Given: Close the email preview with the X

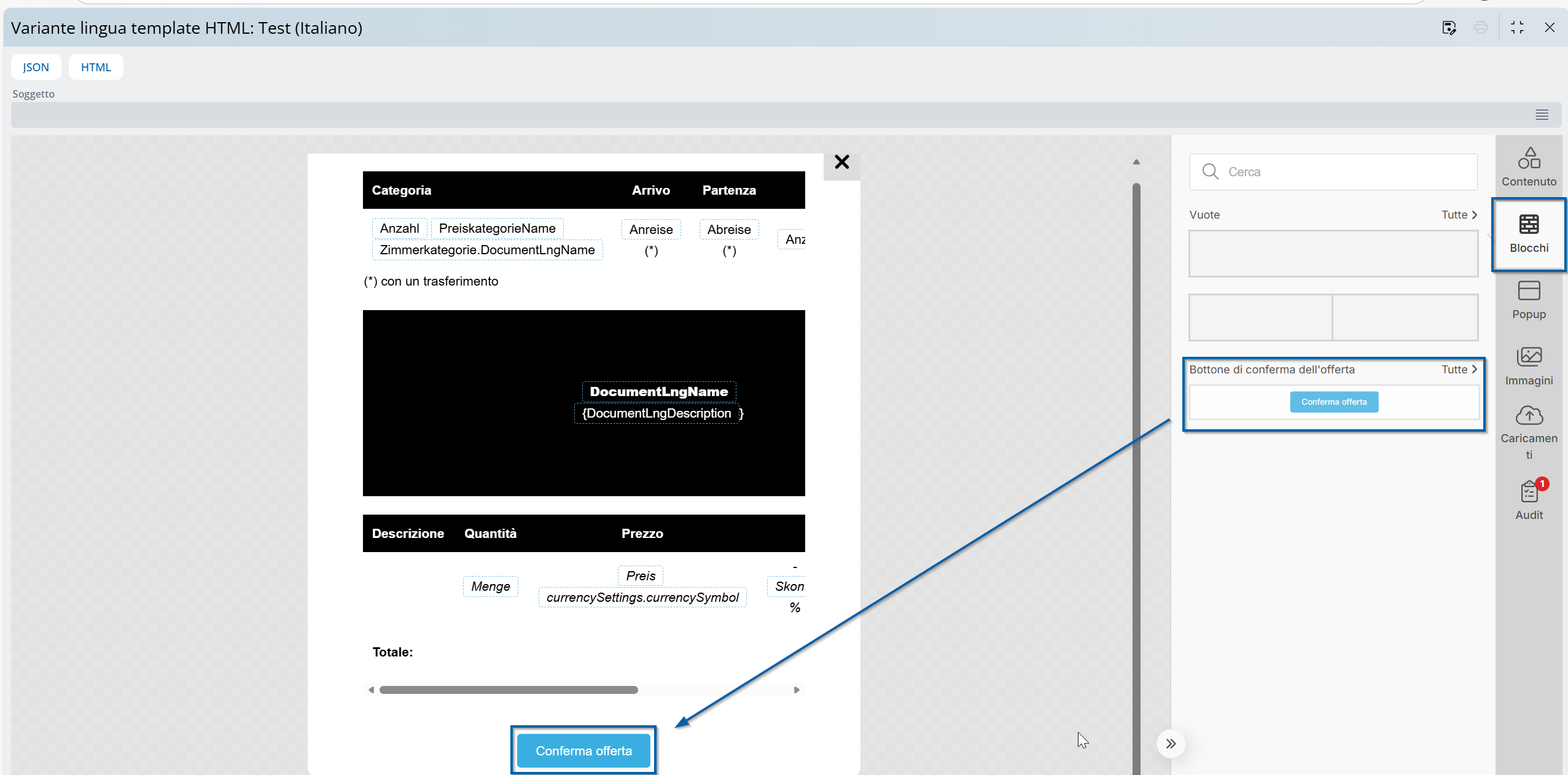Looking at the screenshot, I should tap(841, 162).
